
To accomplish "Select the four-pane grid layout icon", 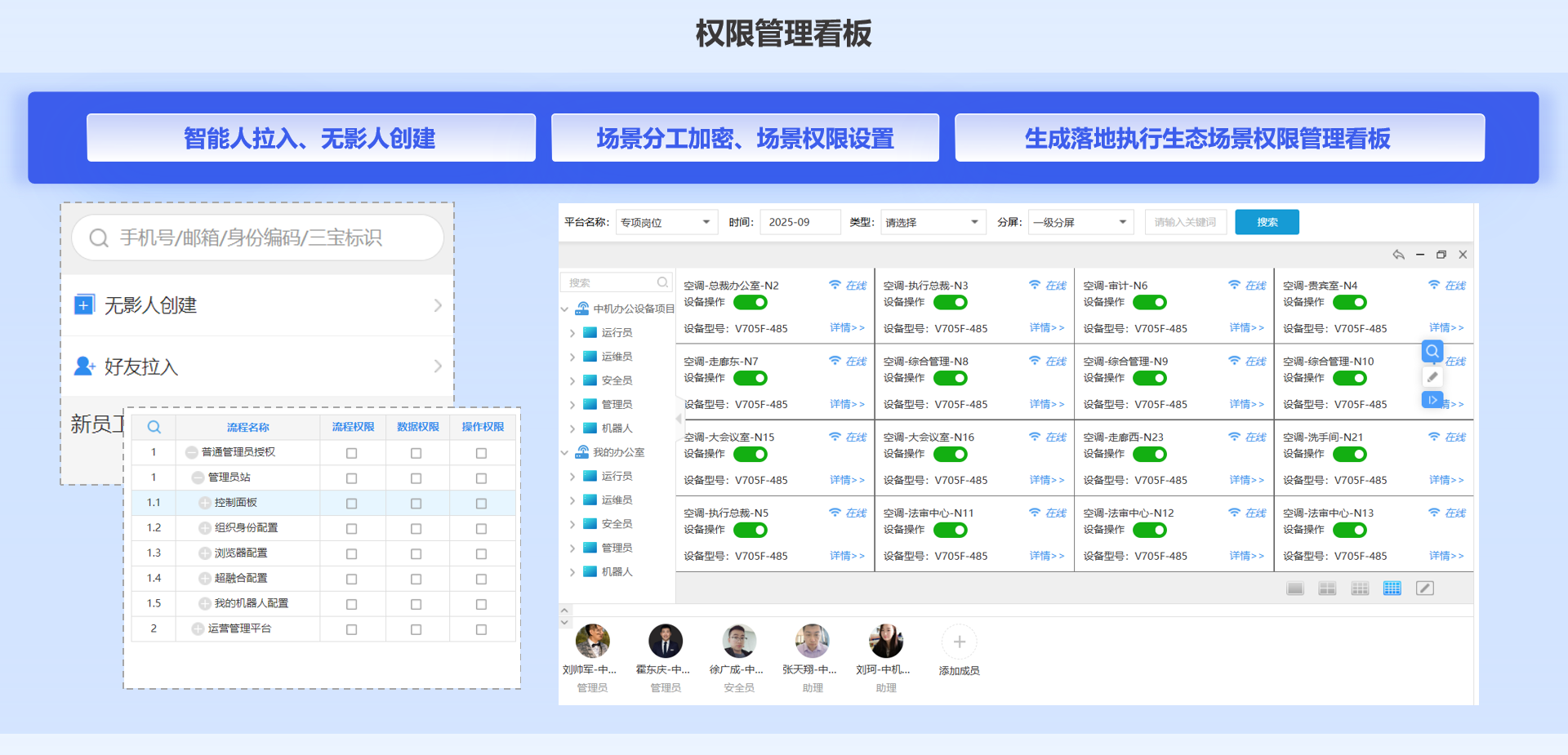I will point(1327,588).
